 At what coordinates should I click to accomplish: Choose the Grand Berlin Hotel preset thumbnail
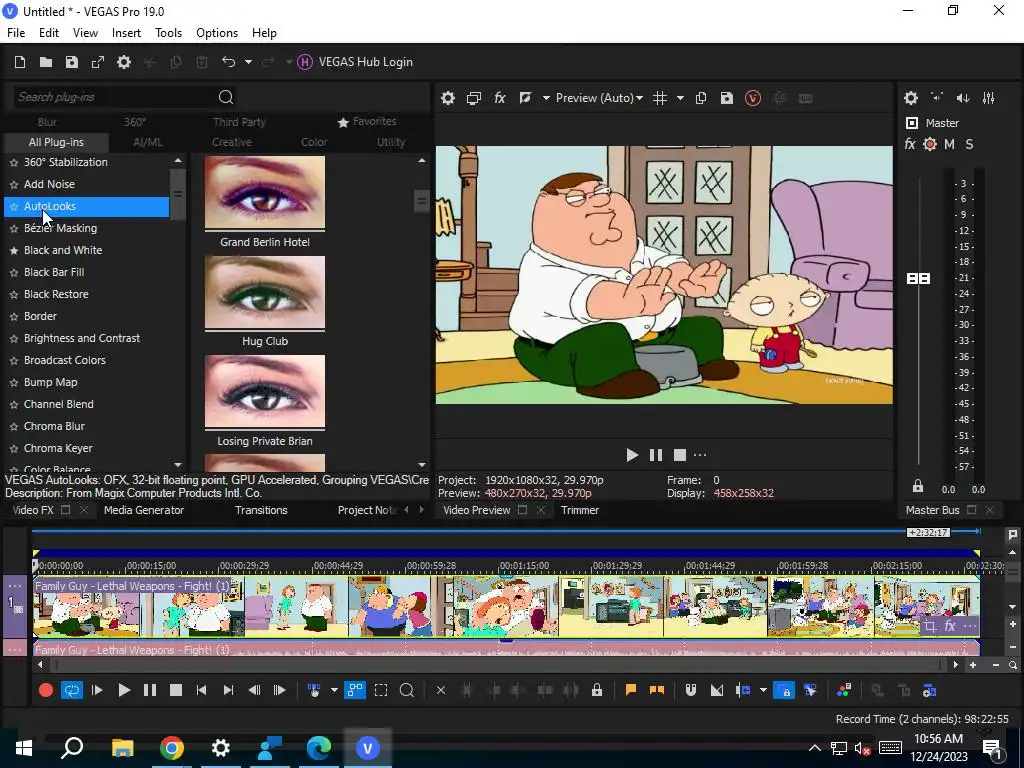click(264, 192)
